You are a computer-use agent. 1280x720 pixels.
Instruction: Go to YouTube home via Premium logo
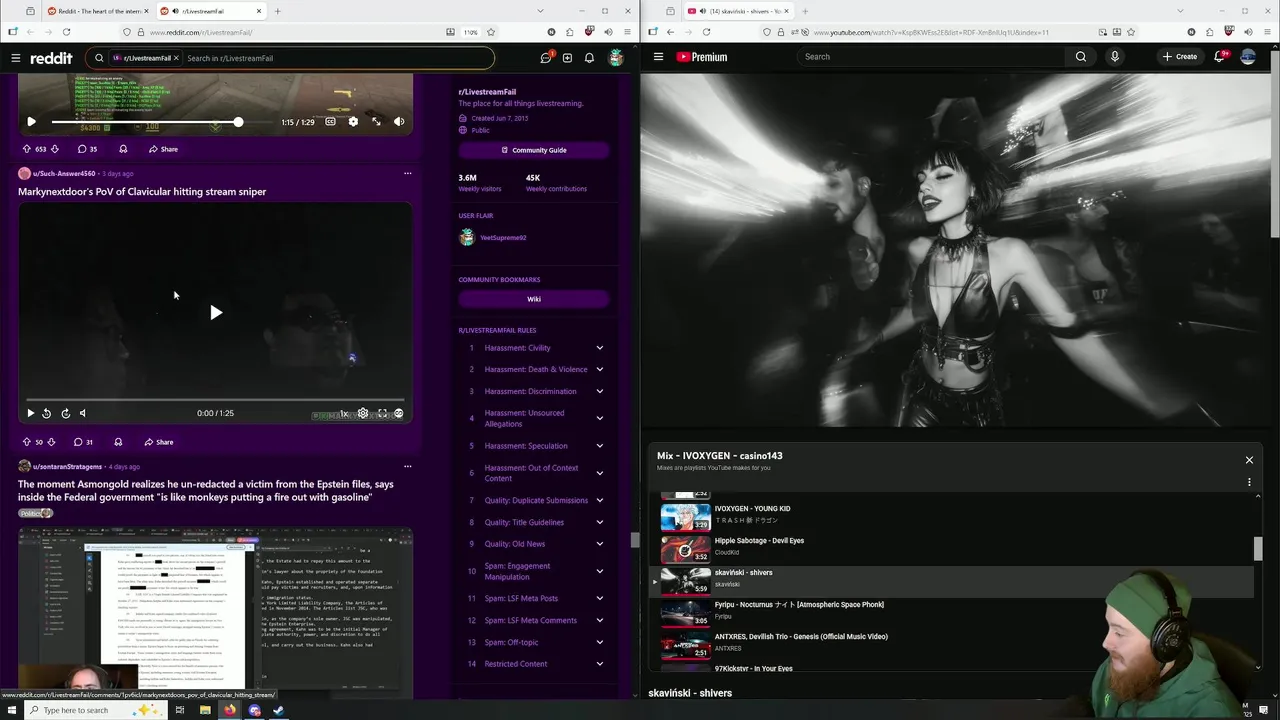coord(702,57)
